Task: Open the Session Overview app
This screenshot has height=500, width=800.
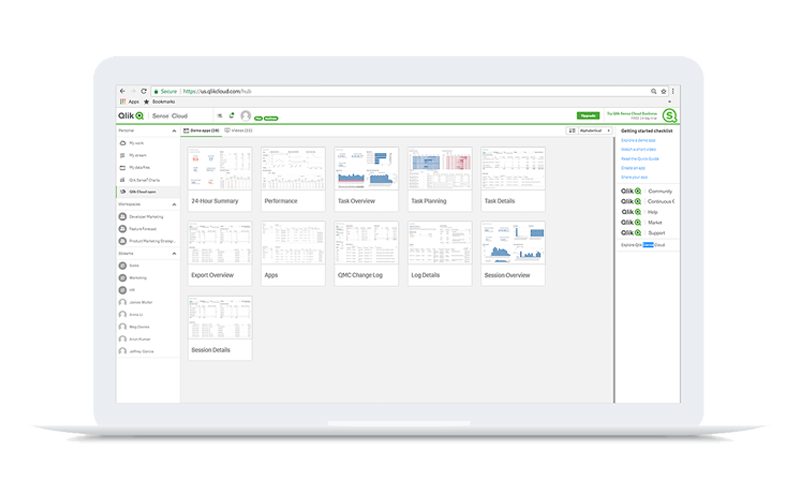Action: (x=513, y=253)
